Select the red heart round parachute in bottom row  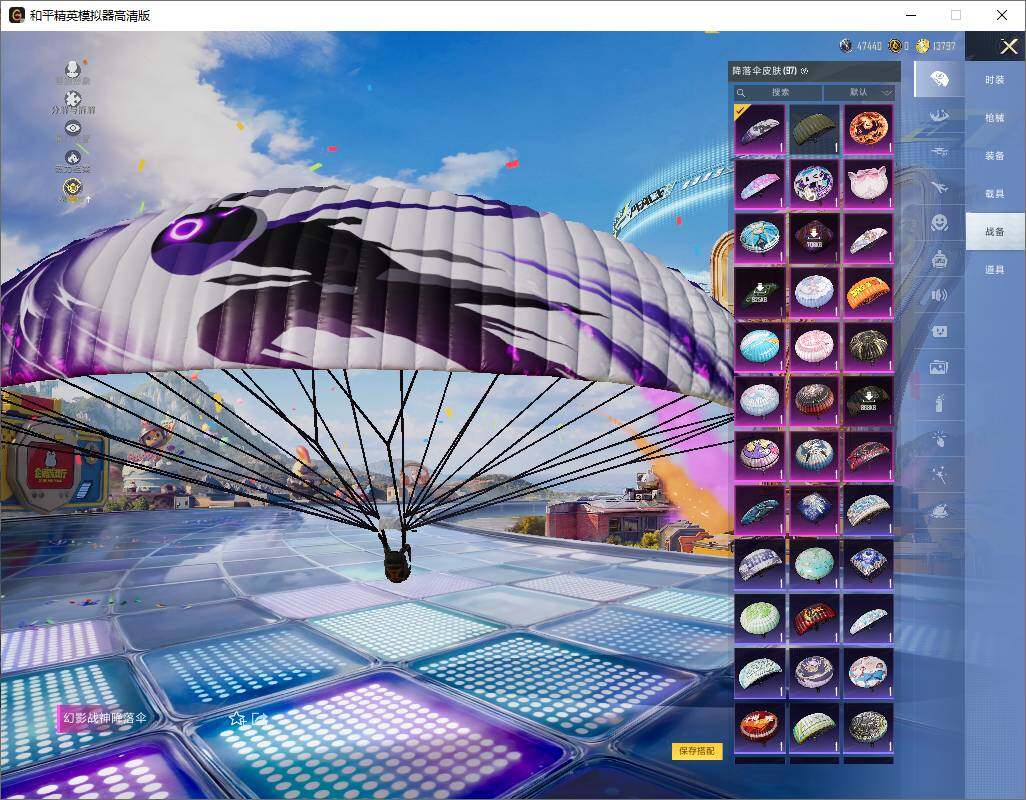tap(760, 726)
